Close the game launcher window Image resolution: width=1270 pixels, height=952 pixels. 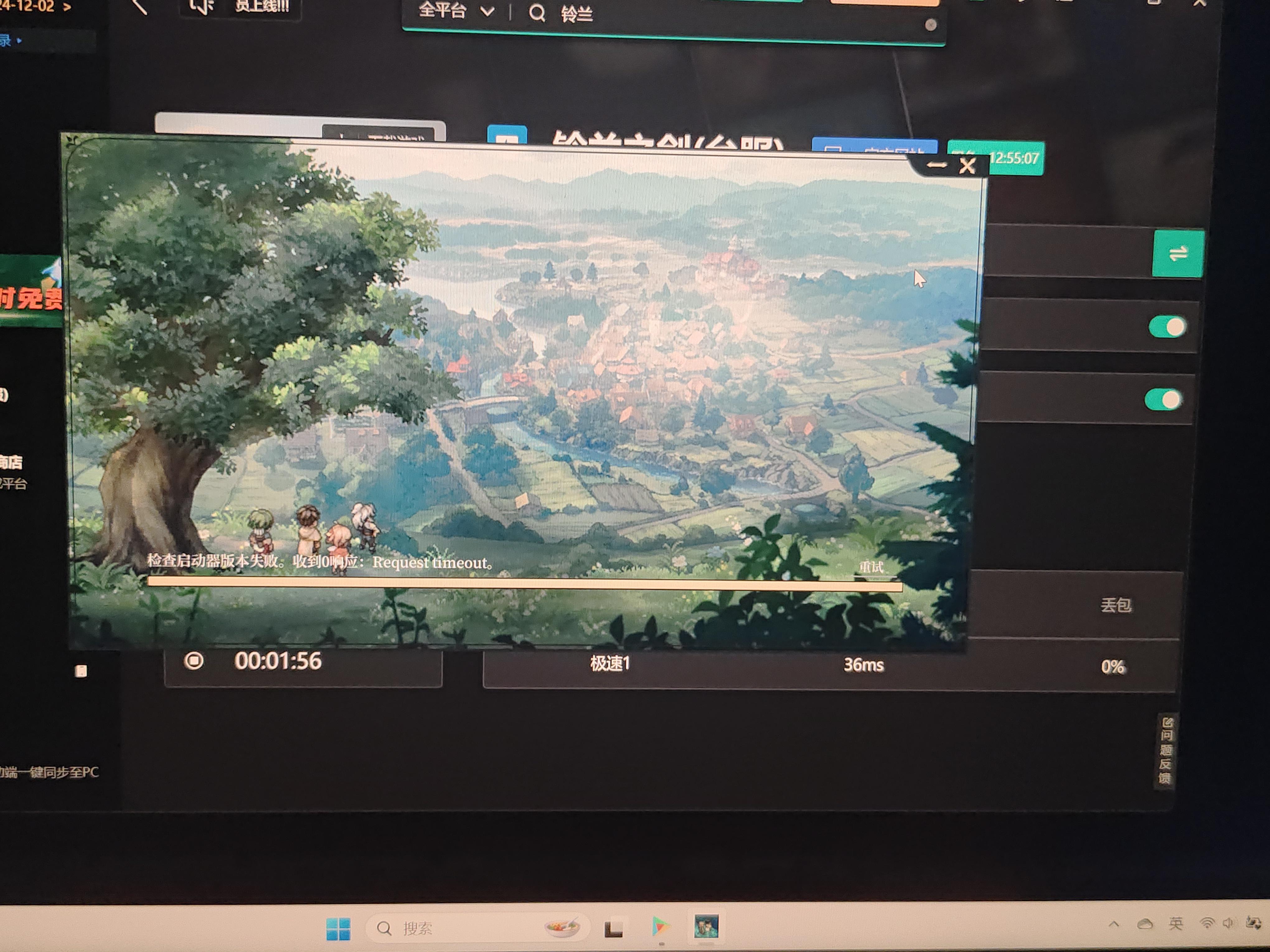(967, 166)
